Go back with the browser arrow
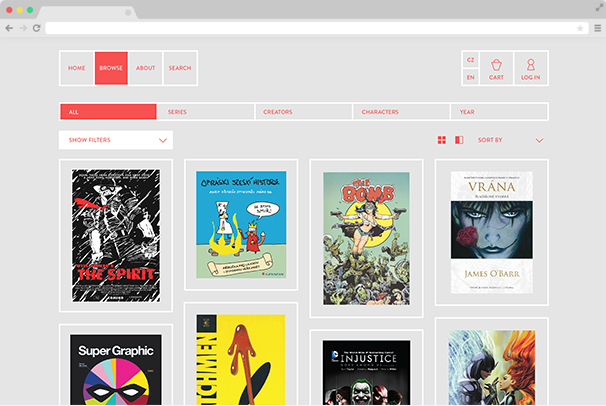The width and height of the screenshot is (606, 406). (9, 28)
